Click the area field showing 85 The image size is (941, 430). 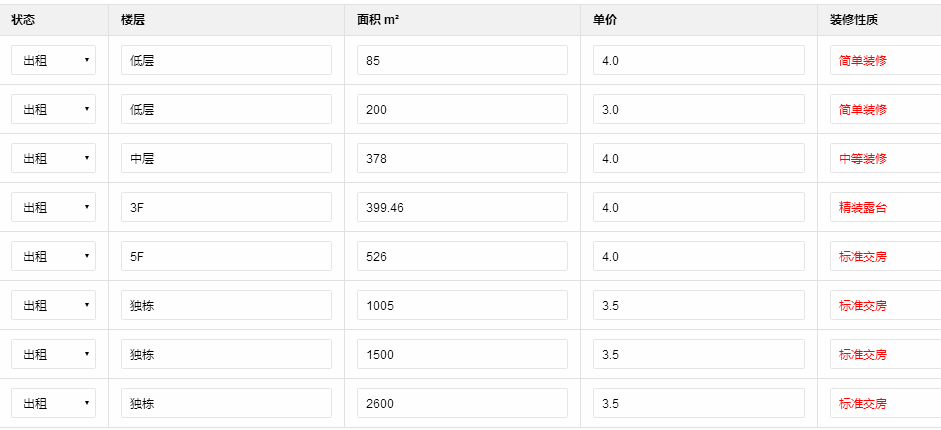pyautogui.click(x=462, y=60)
